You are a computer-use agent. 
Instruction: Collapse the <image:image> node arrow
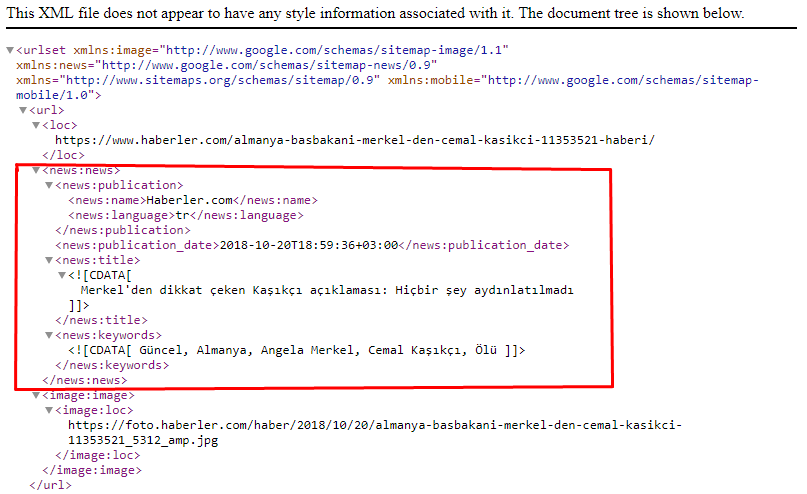point(36,395)
